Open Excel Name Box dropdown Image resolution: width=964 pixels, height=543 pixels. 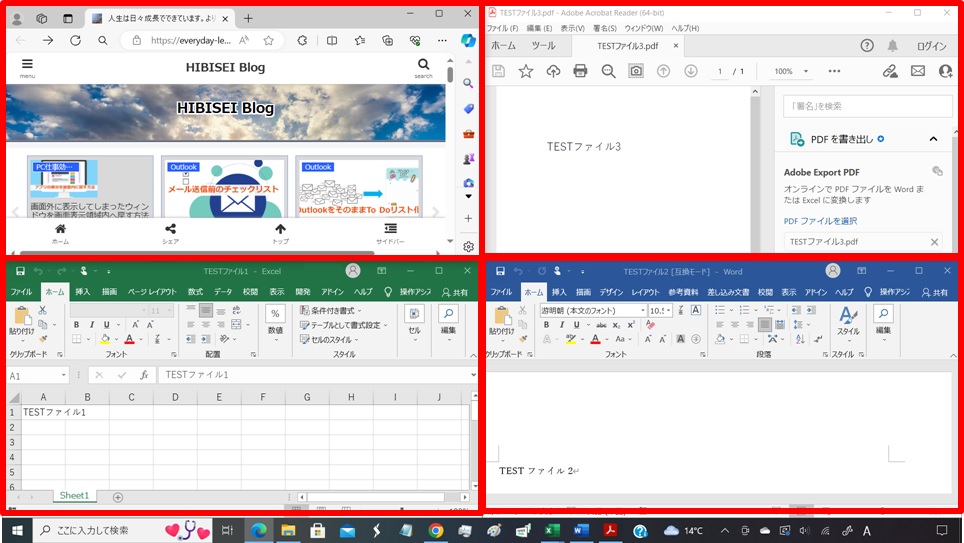pyautogui.click(x=63, y=375)
